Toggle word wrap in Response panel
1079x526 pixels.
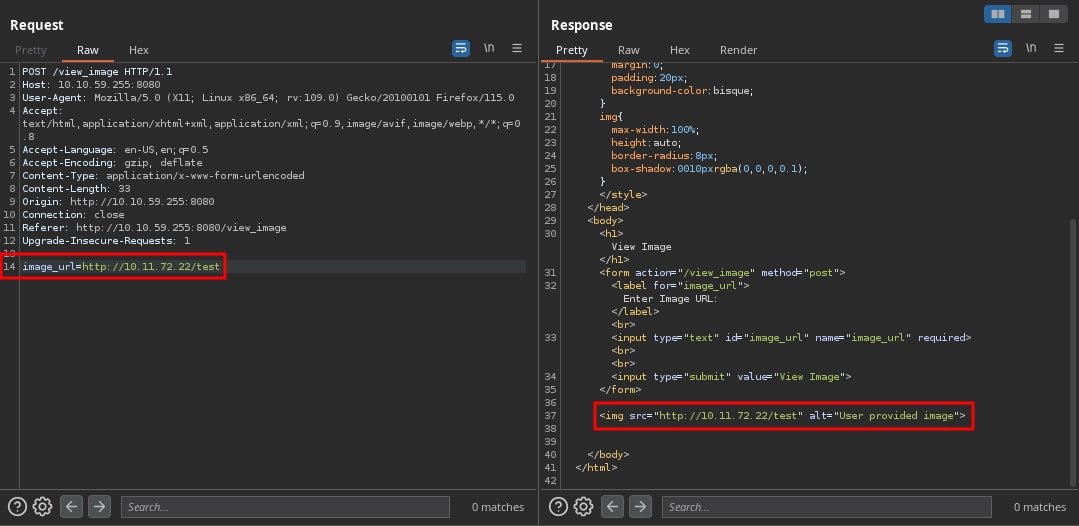1002,48
